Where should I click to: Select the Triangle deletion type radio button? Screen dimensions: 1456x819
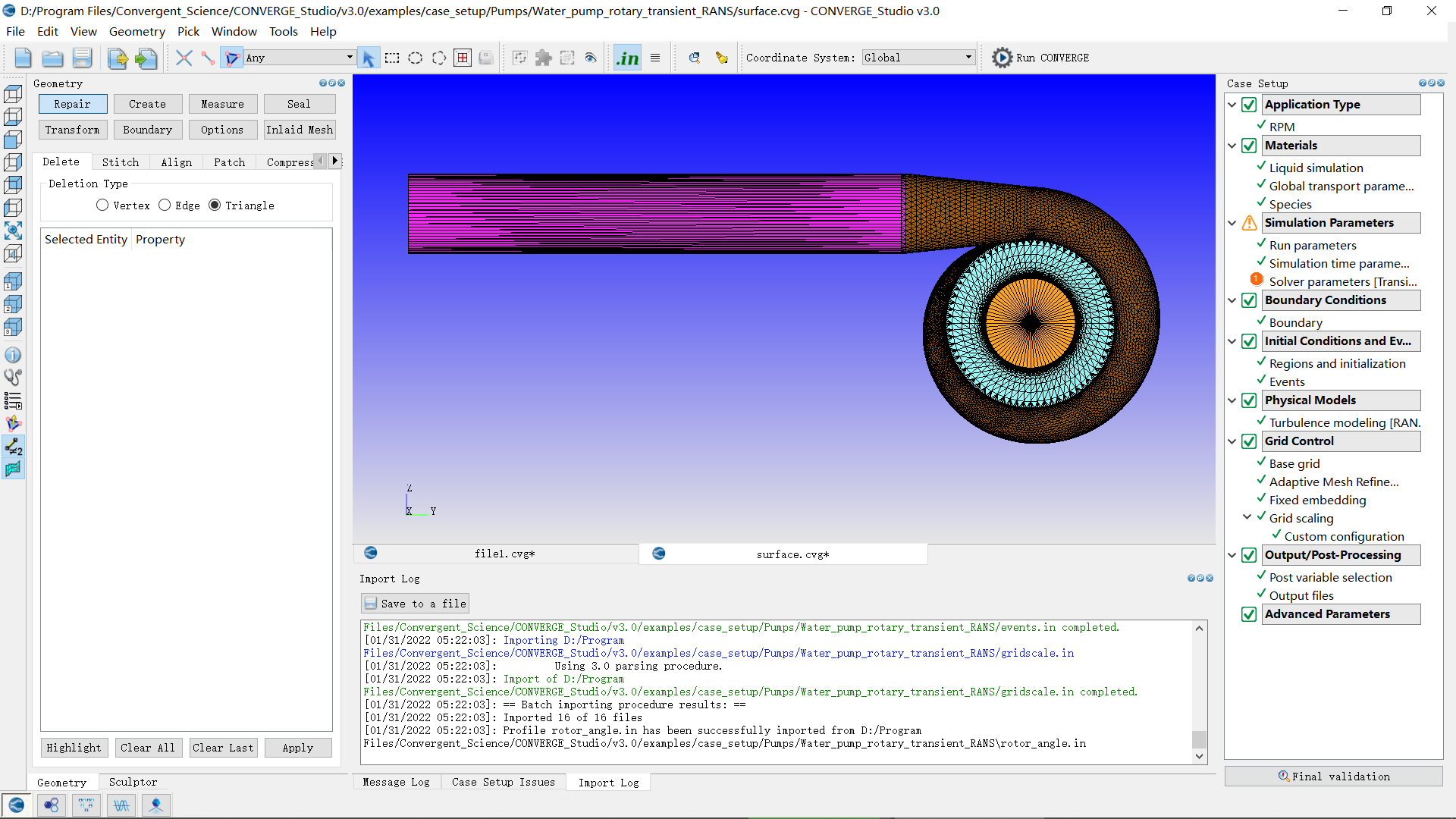coord(215,206)
